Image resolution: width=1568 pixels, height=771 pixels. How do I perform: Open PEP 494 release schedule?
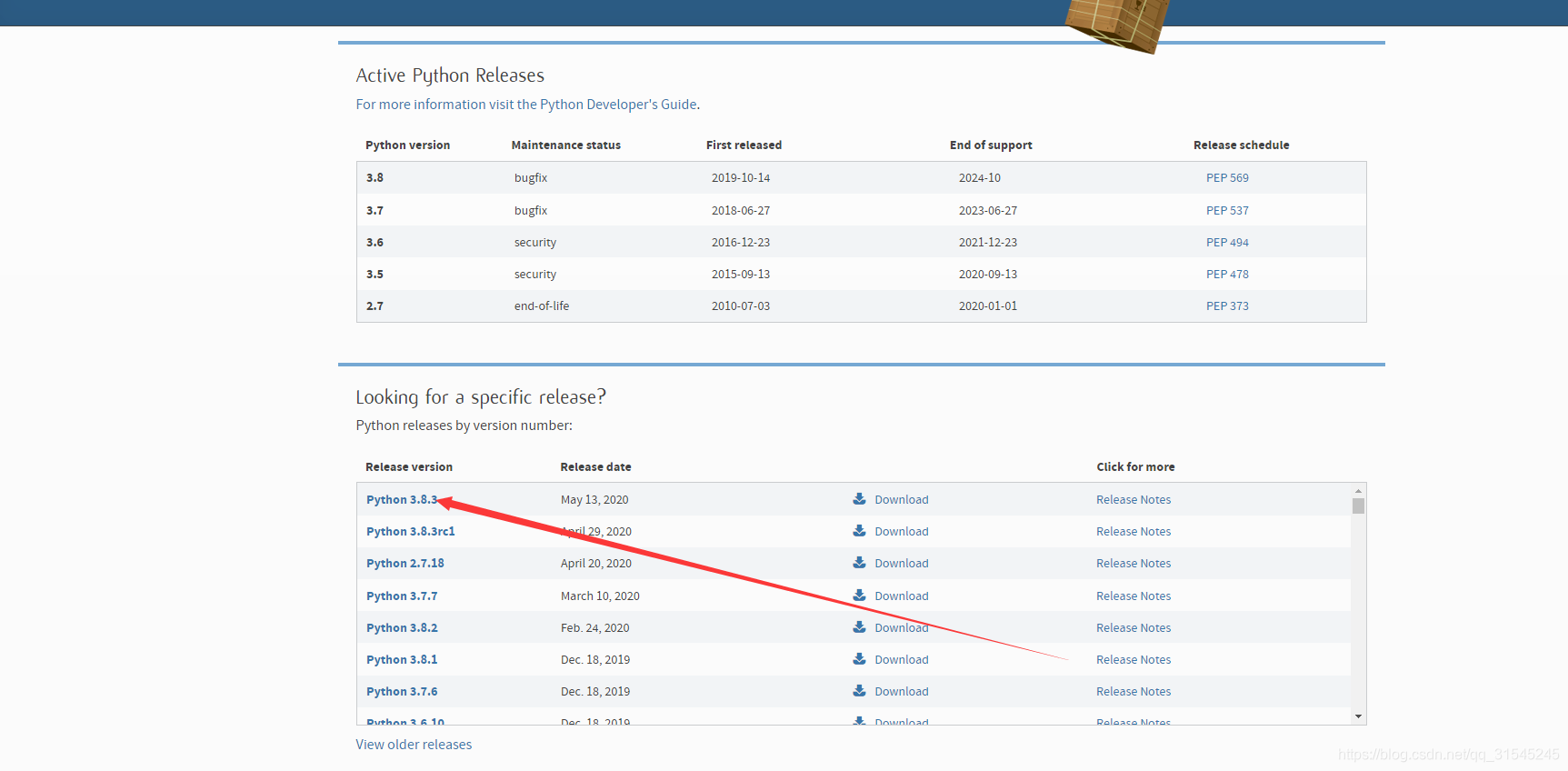1227,243
